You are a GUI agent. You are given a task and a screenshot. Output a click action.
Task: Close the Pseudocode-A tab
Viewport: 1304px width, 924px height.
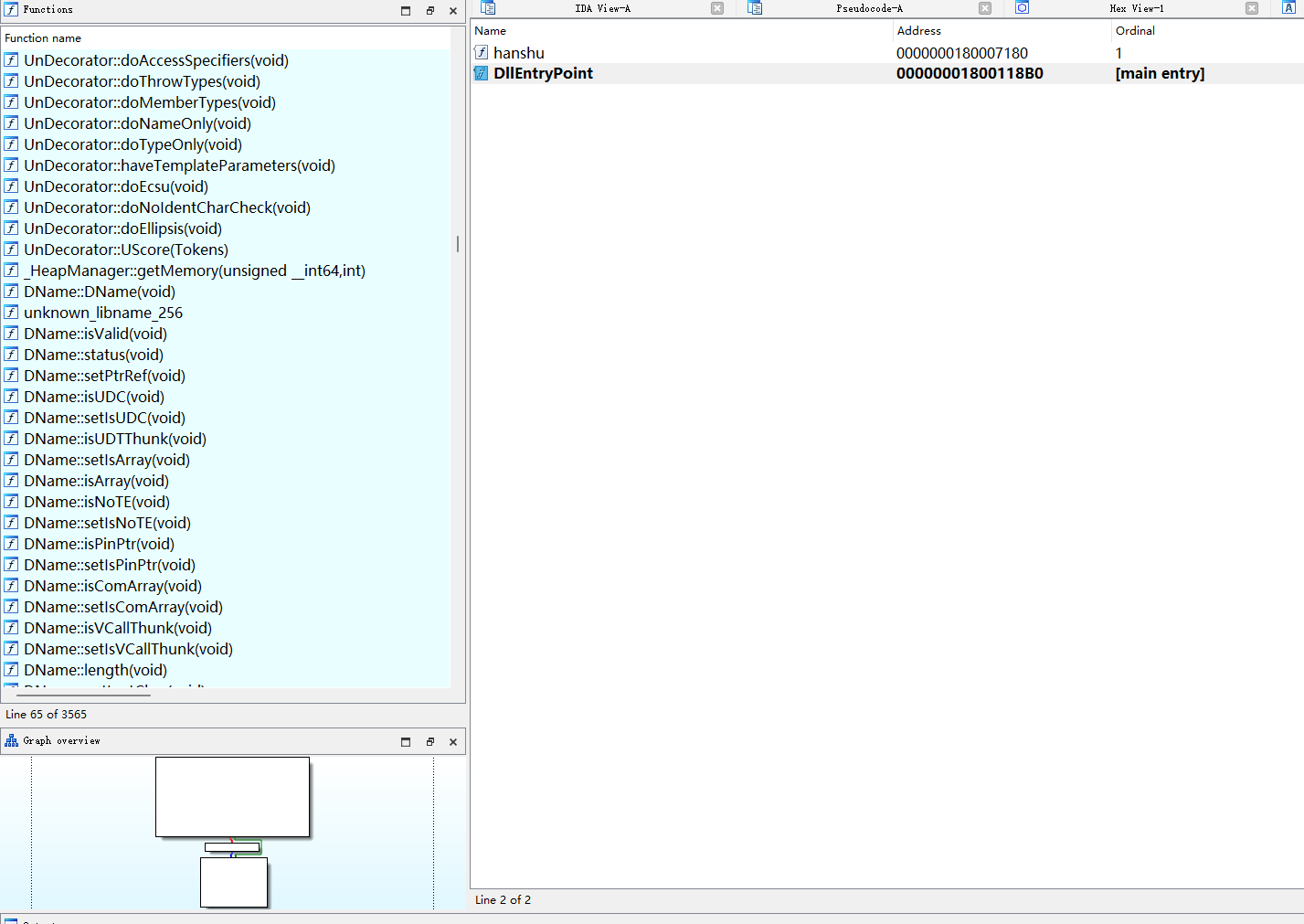(985, 8)
